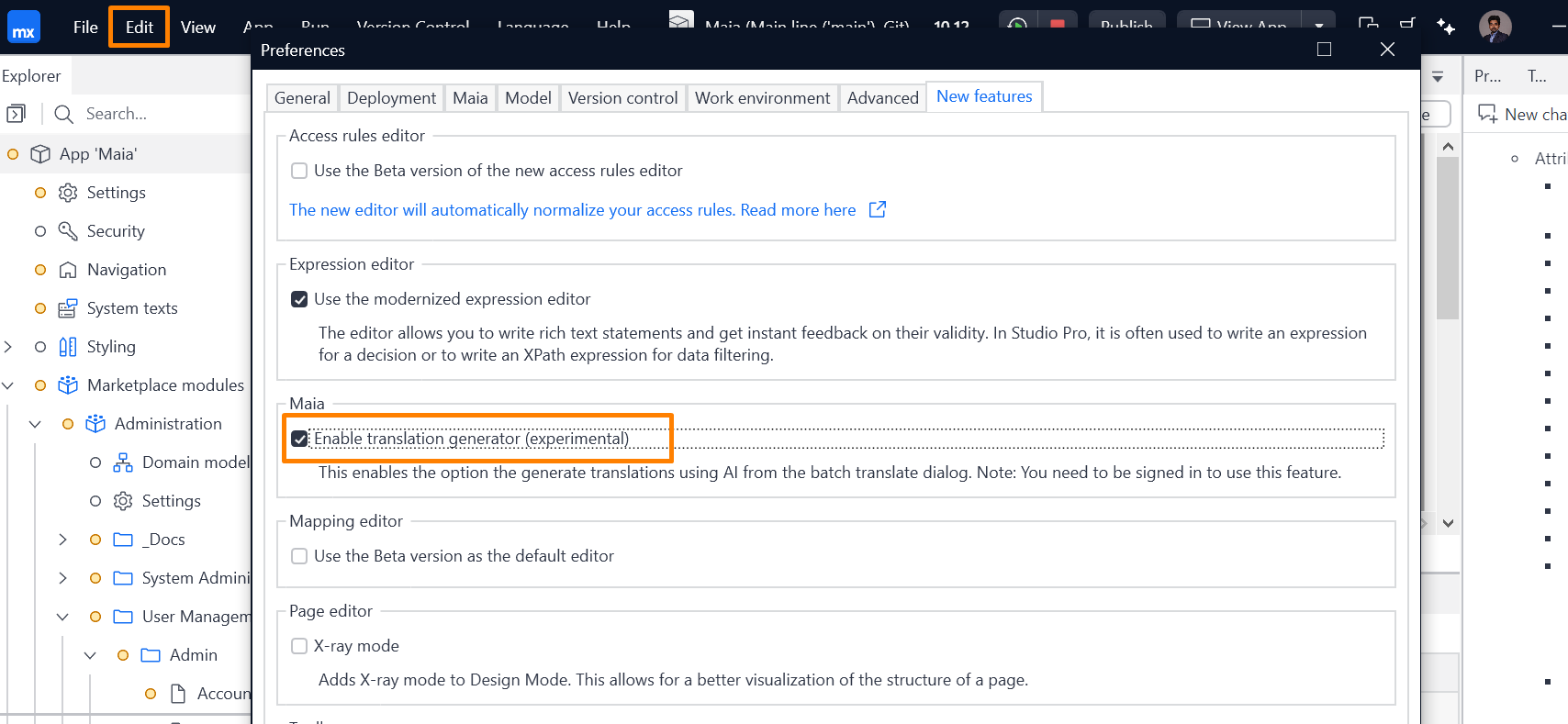The image size is (1568, 724).
Task: Click the scroll up arrow of right scrollbar
Action: pyautogui.click(x=1448, y=146)
